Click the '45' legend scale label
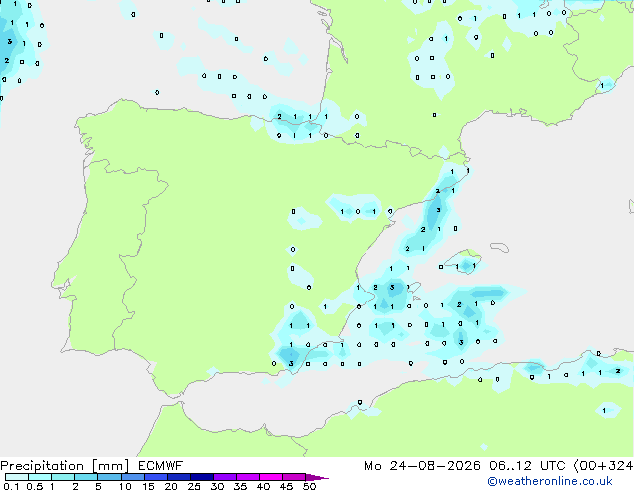 tap(286, 486)
